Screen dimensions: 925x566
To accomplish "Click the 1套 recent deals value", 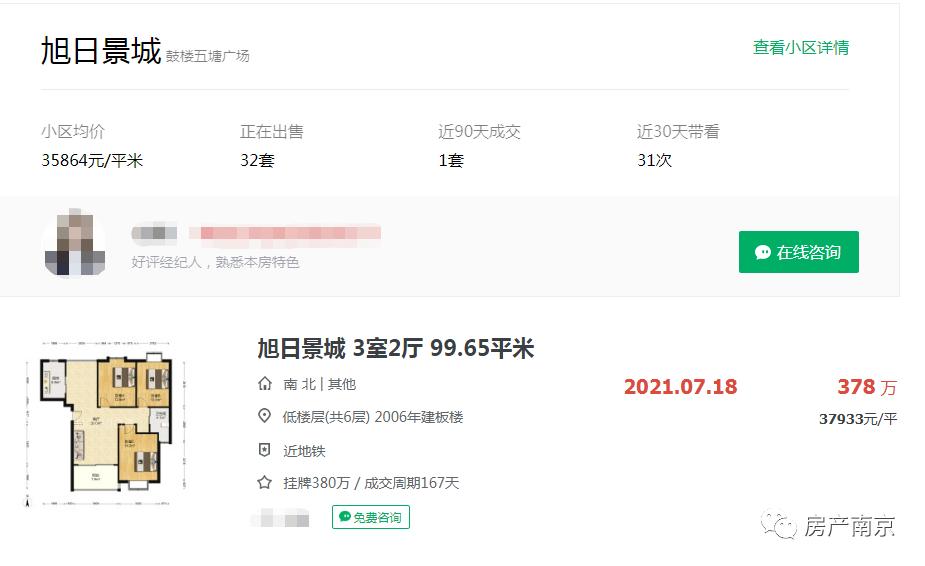I will point(451,160).
